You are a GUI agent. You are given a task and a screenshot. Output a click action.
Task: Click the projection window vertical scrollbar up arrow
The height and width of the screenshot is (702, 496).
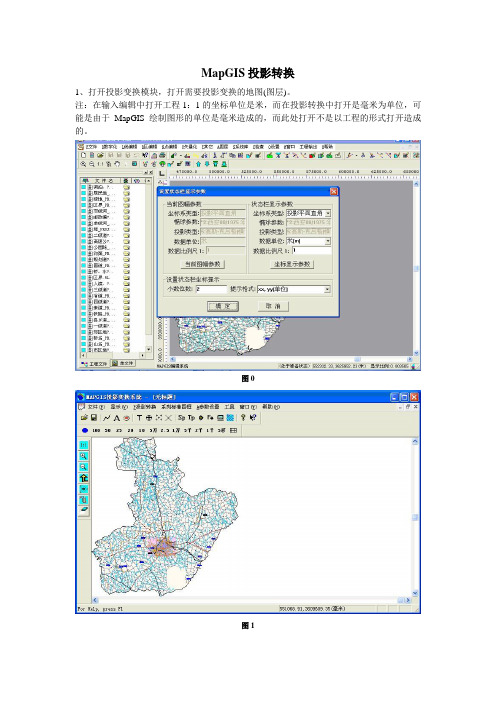coord(415,441)
